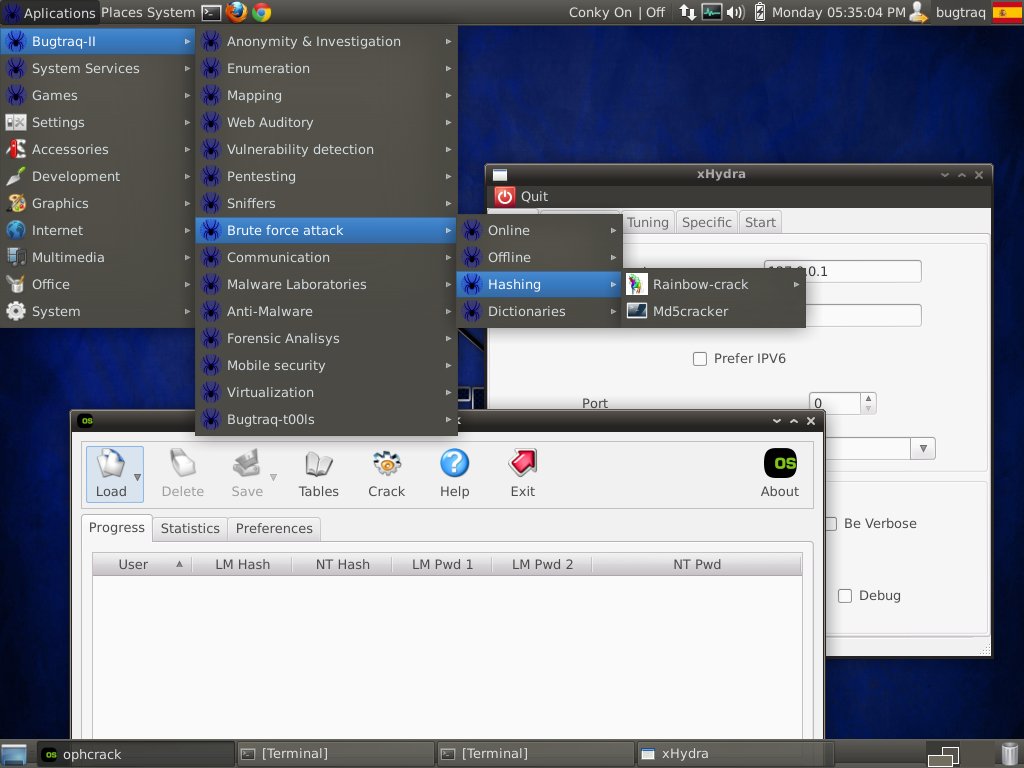Open the Start tab in xHydra
1024x768 pixels.
(x=760, y=223)
